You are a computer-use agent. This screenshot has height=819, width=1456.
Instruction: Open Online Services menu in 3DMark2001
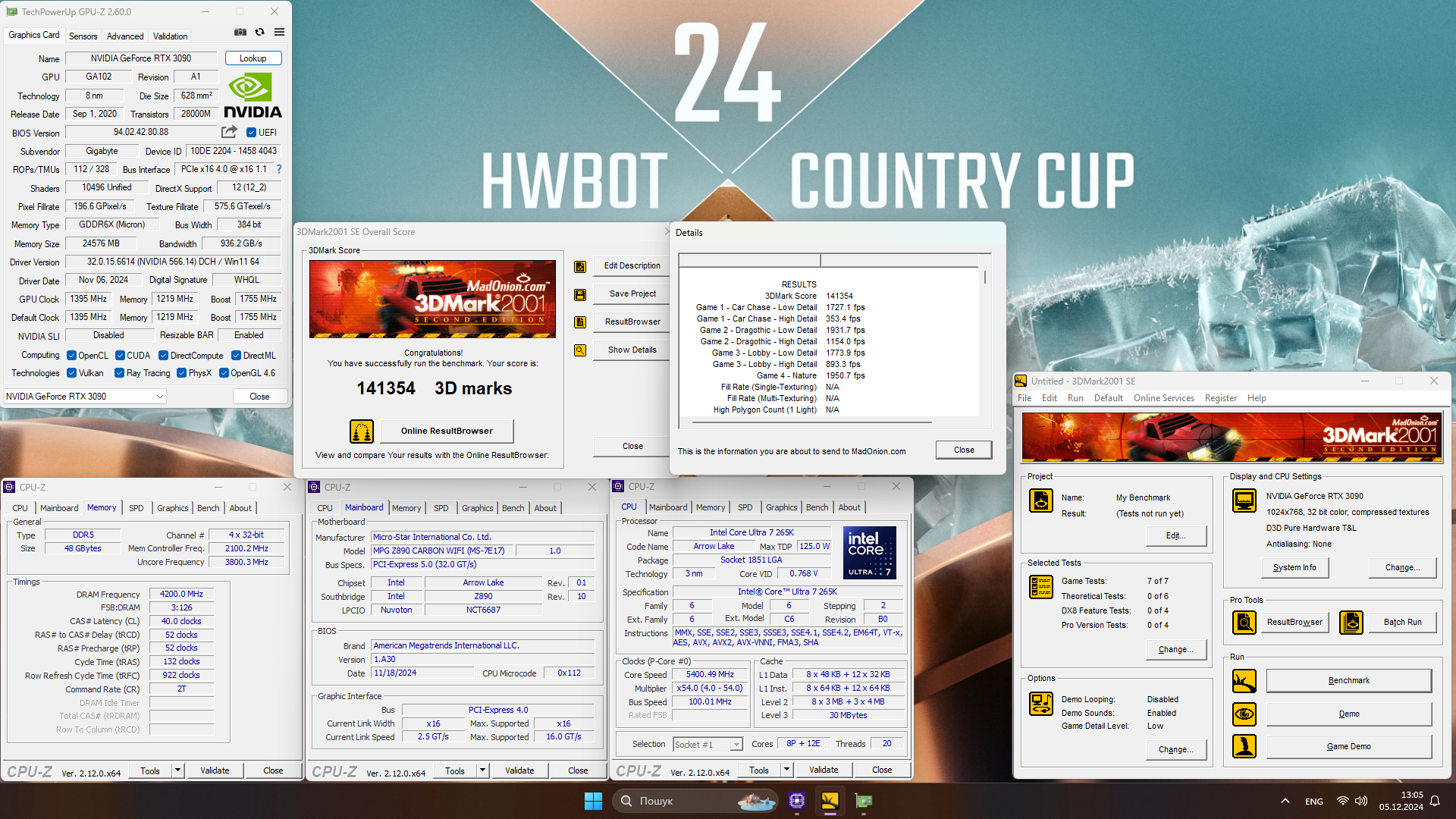(1163, 398)
